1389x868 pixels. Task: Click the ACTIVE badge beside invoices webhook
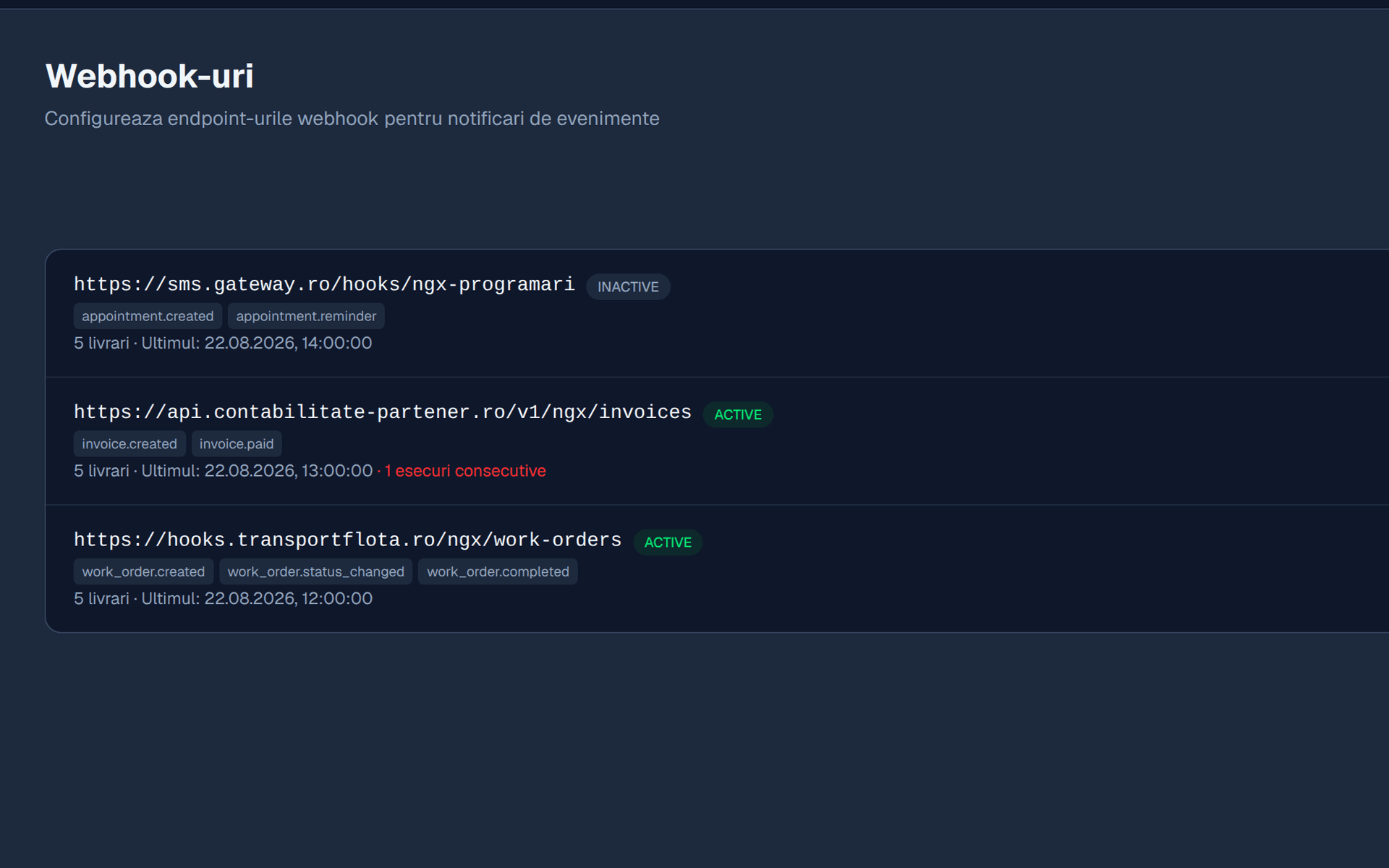point(738,414)
